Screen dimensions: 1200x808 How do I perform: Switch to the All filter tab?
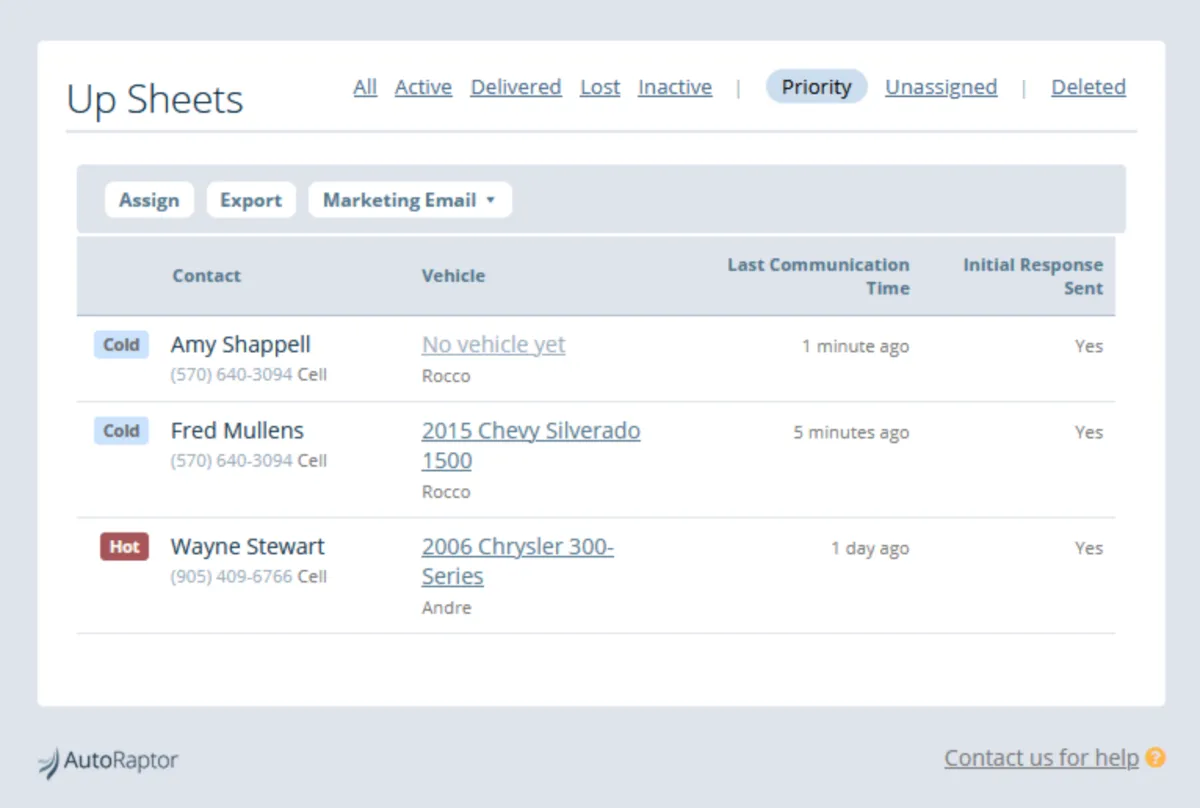[x=365, y=87]
